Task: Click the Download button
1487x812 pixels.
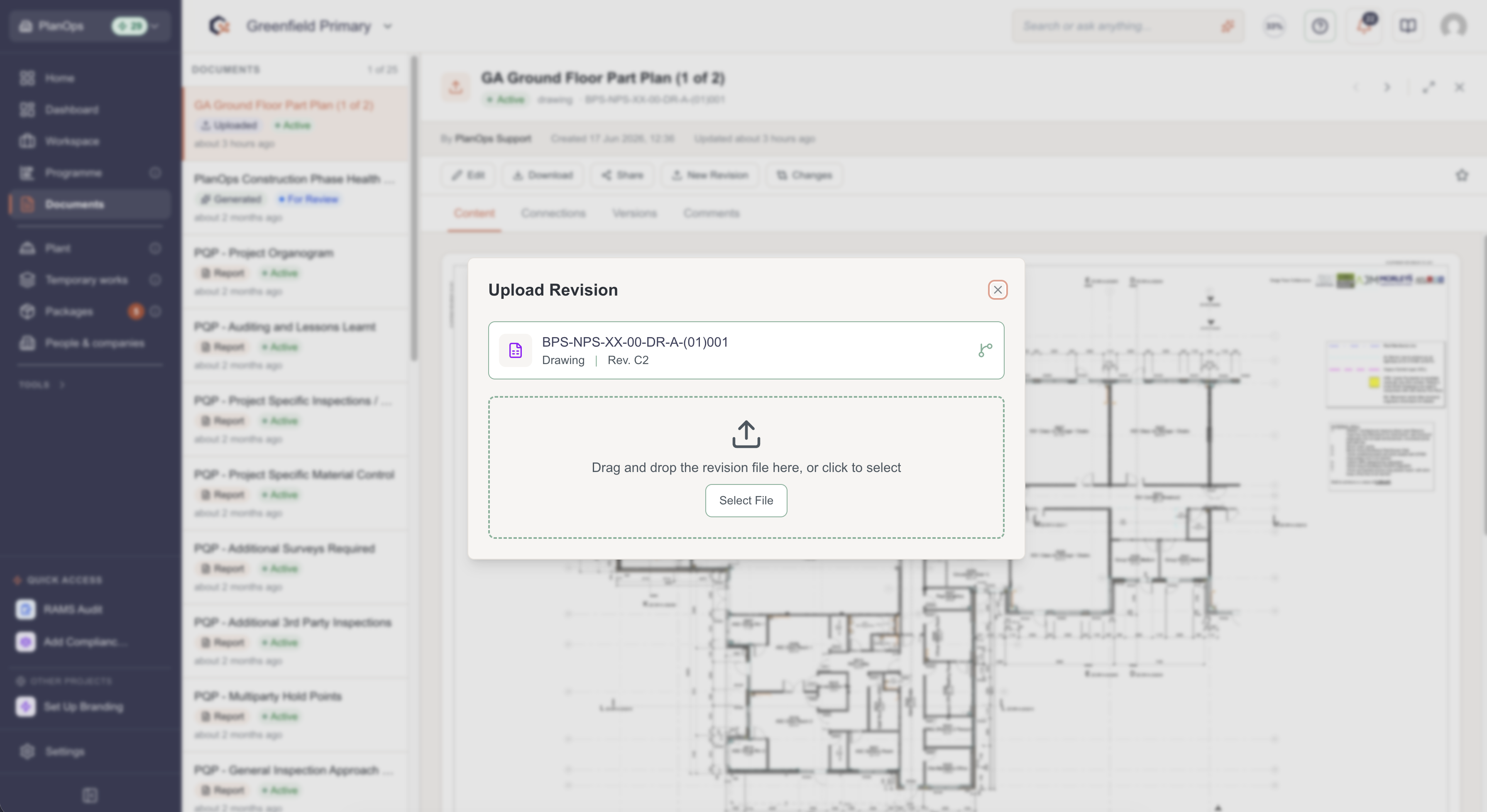Action: (543, 175)
